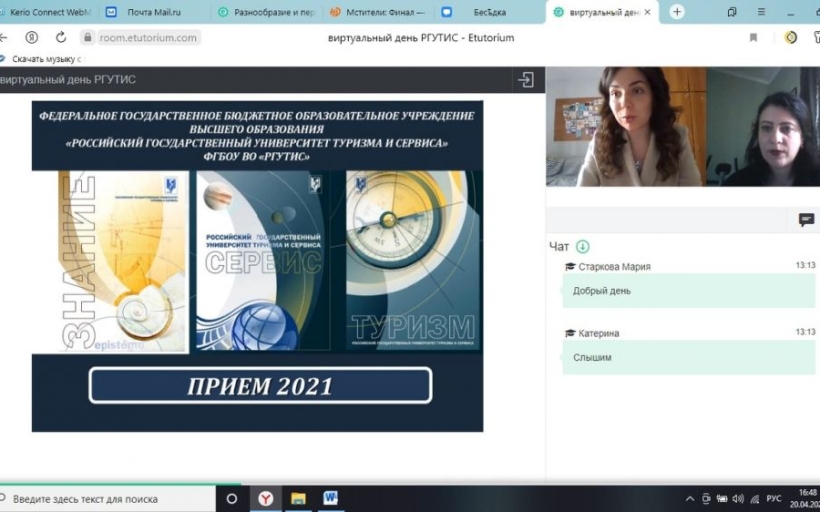Viewport: 820px width, 512px height.
Task: Bookmark this page with the flag icon
Action: [754, 38]
